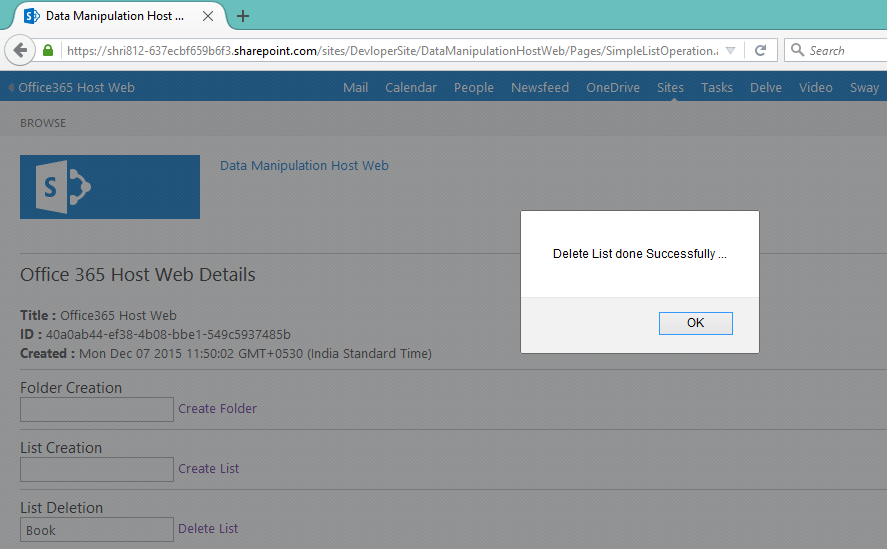Screen dimensions: 887x549
Task: Click the 'Delete List done Successfully ...' message
Action: pos(640,254)
